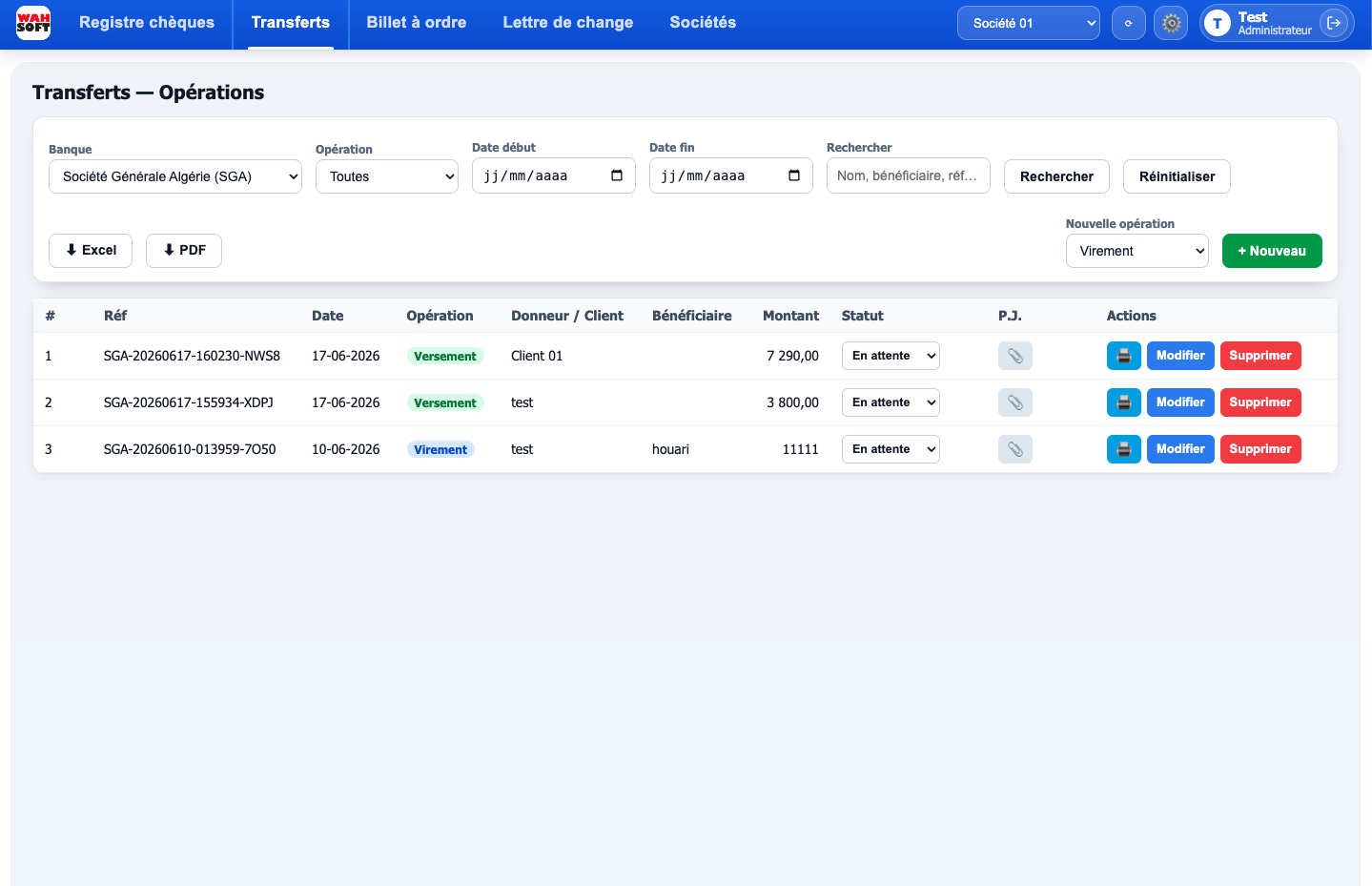This screenshot has height=886, width=1372.
Task: Open the Nouvelle opération Virement dropdown
Action: tap(1137, 251)
